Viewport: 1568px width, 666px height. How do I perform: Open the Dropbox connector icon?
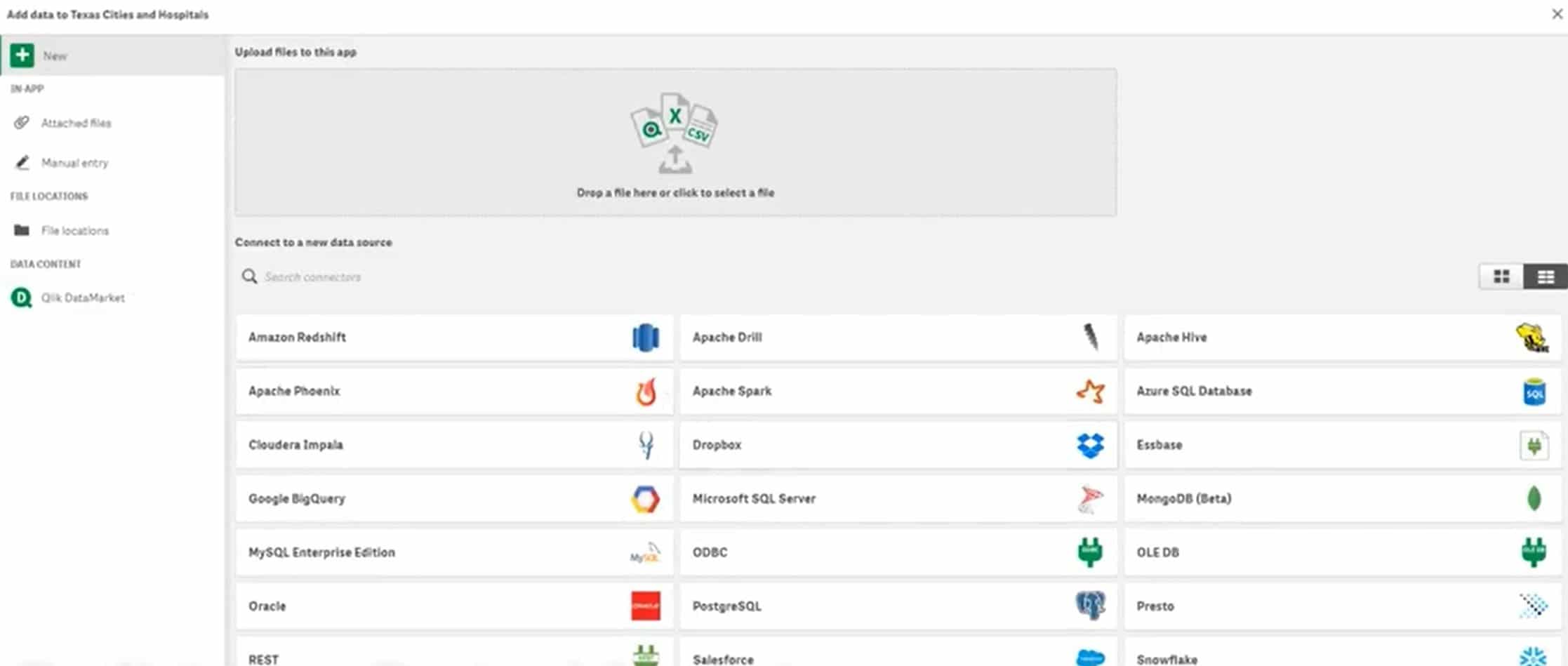coord(1090,445)
